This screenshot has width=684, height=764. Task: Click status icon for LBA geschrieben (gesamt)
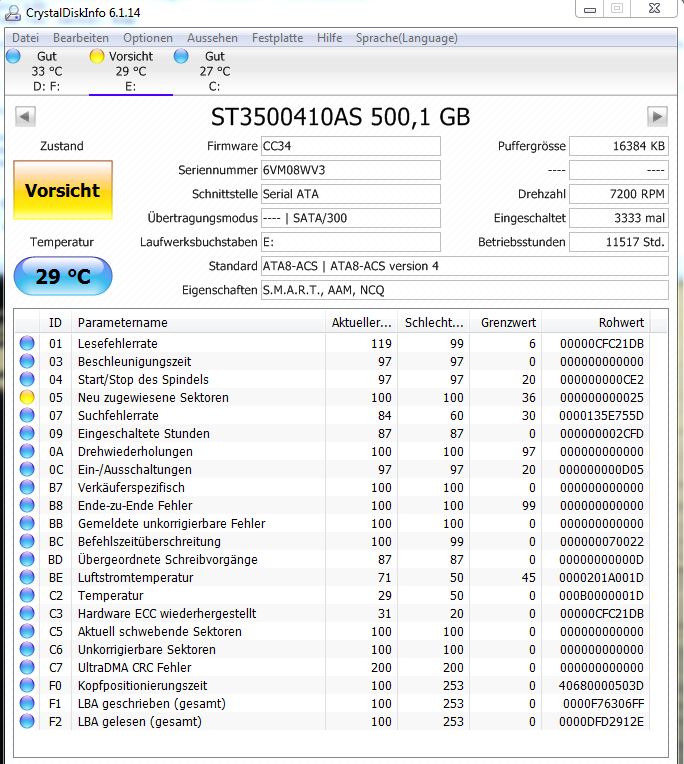(27, 704)
